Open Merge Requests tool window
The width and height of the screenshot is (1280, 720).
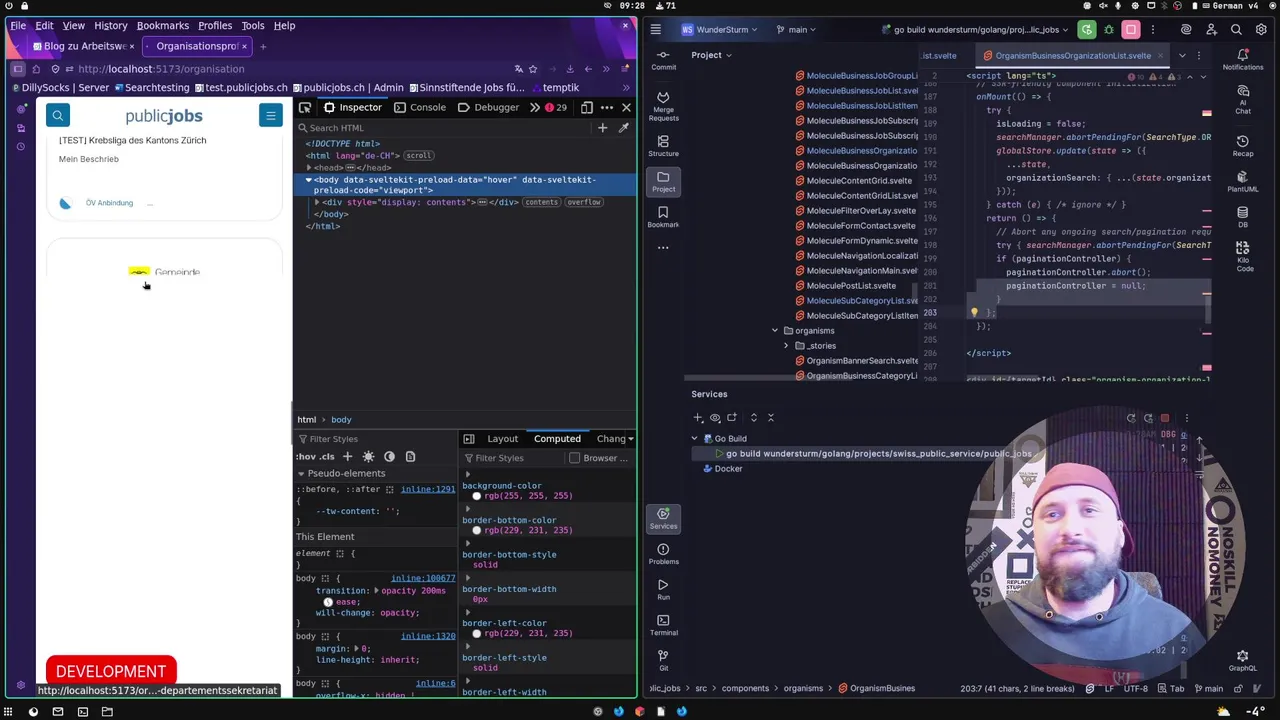663,106
